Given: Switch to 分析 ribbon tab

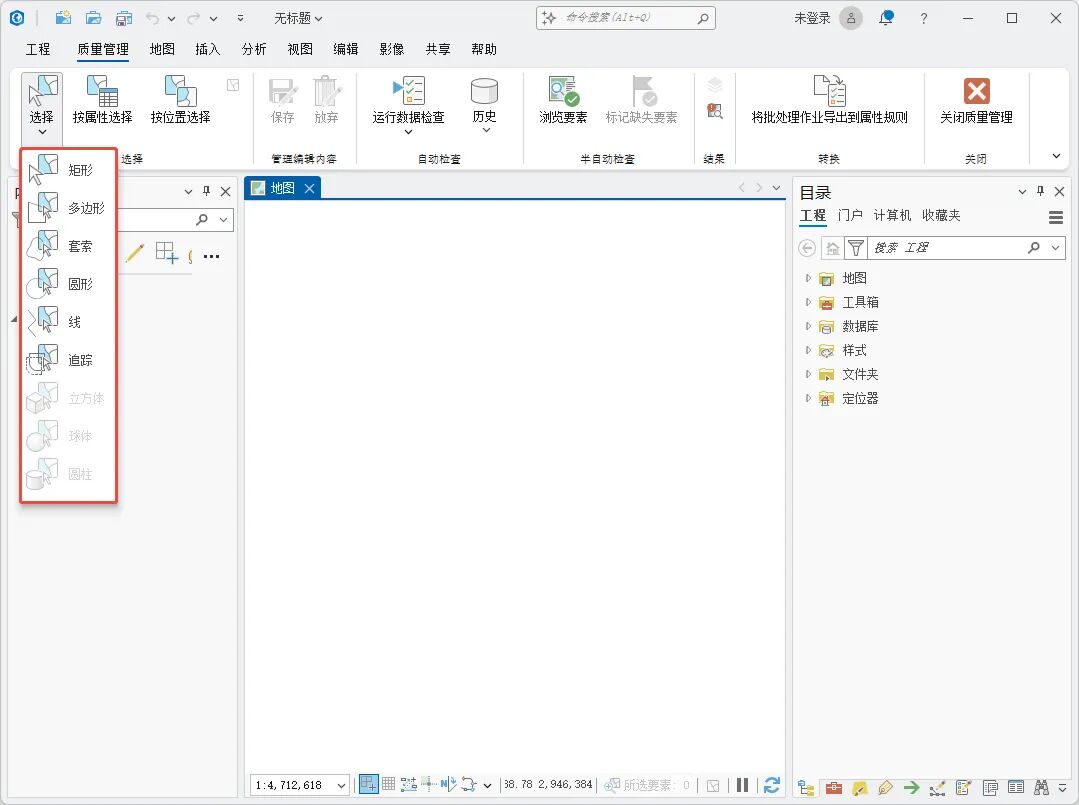Looking at the screenshot, I should [x=254, y=49].
